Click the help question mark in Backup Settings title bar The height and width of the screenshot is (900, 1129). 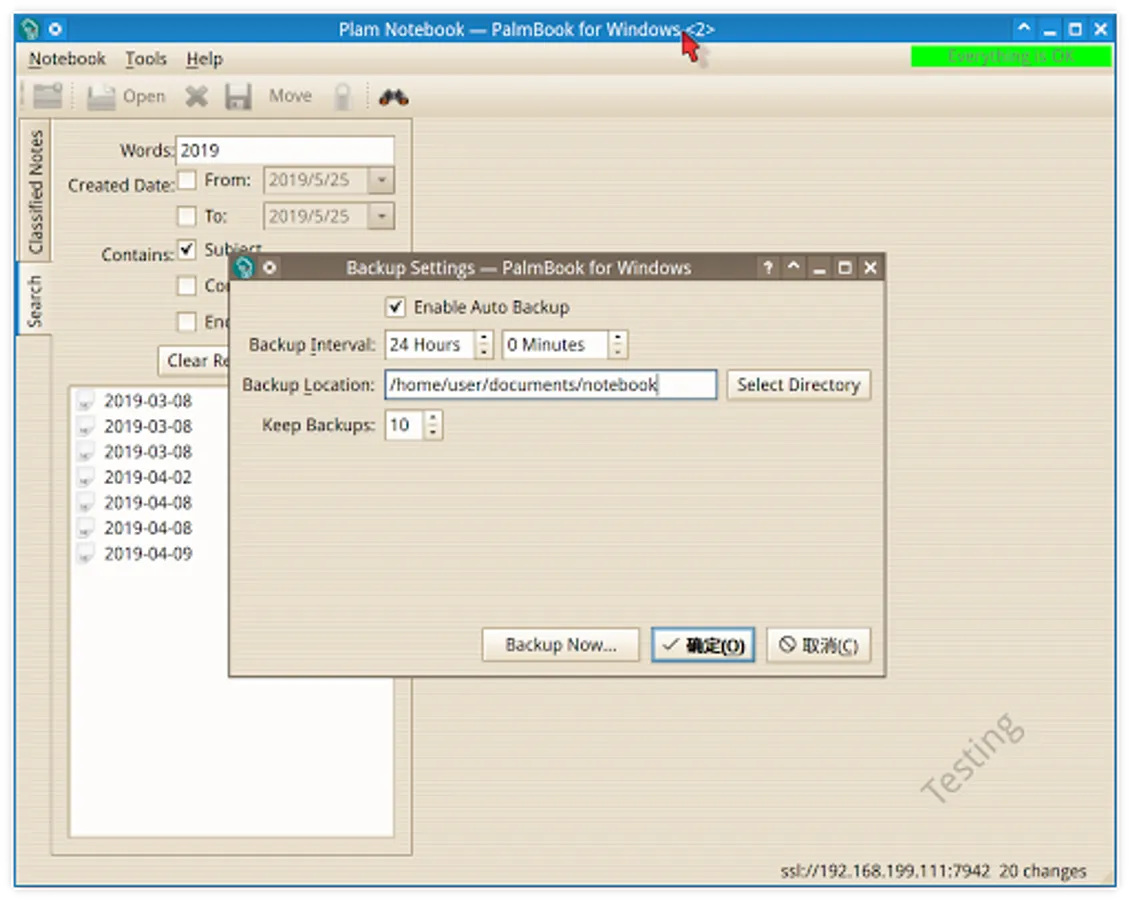tap(768, 268)
